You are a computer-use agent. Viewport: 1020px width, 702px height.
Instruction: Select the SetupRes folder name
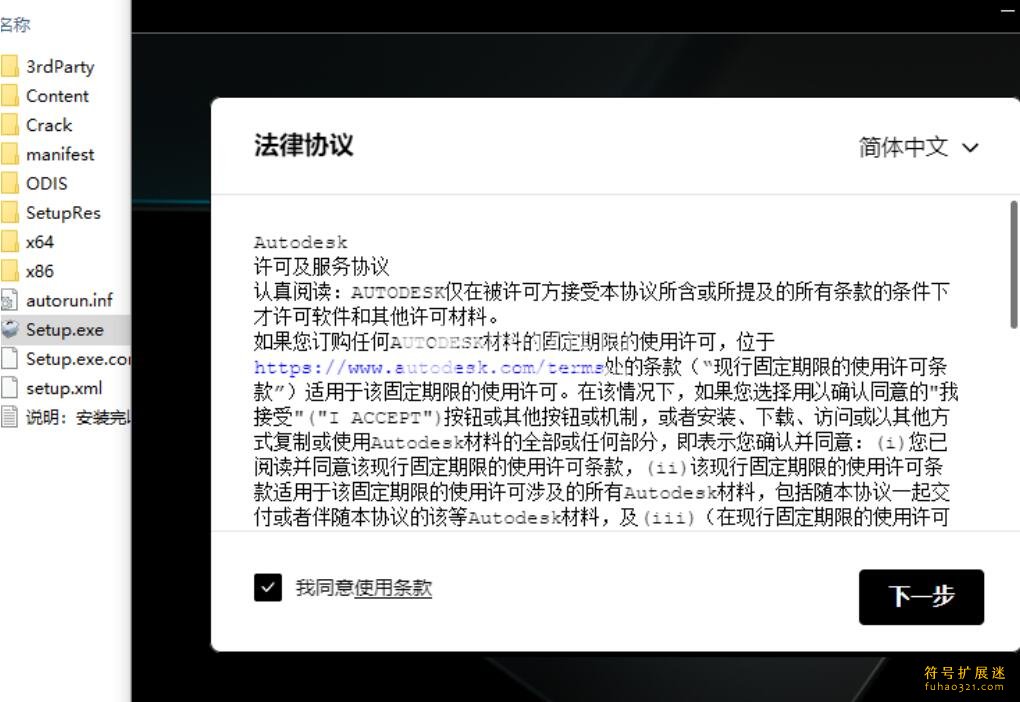coord(63,213)
